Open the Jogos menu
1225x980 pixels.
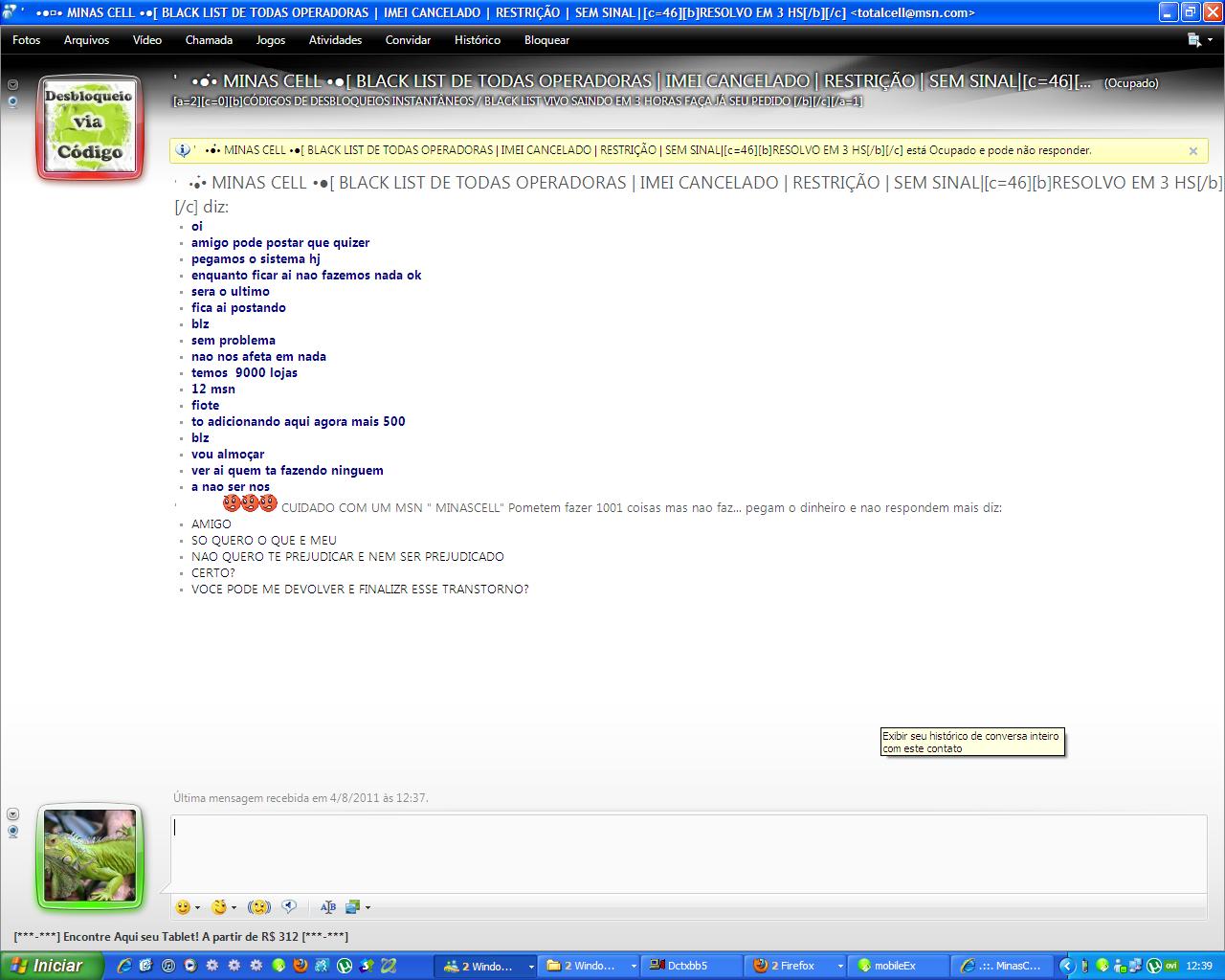tap(271, 40)
